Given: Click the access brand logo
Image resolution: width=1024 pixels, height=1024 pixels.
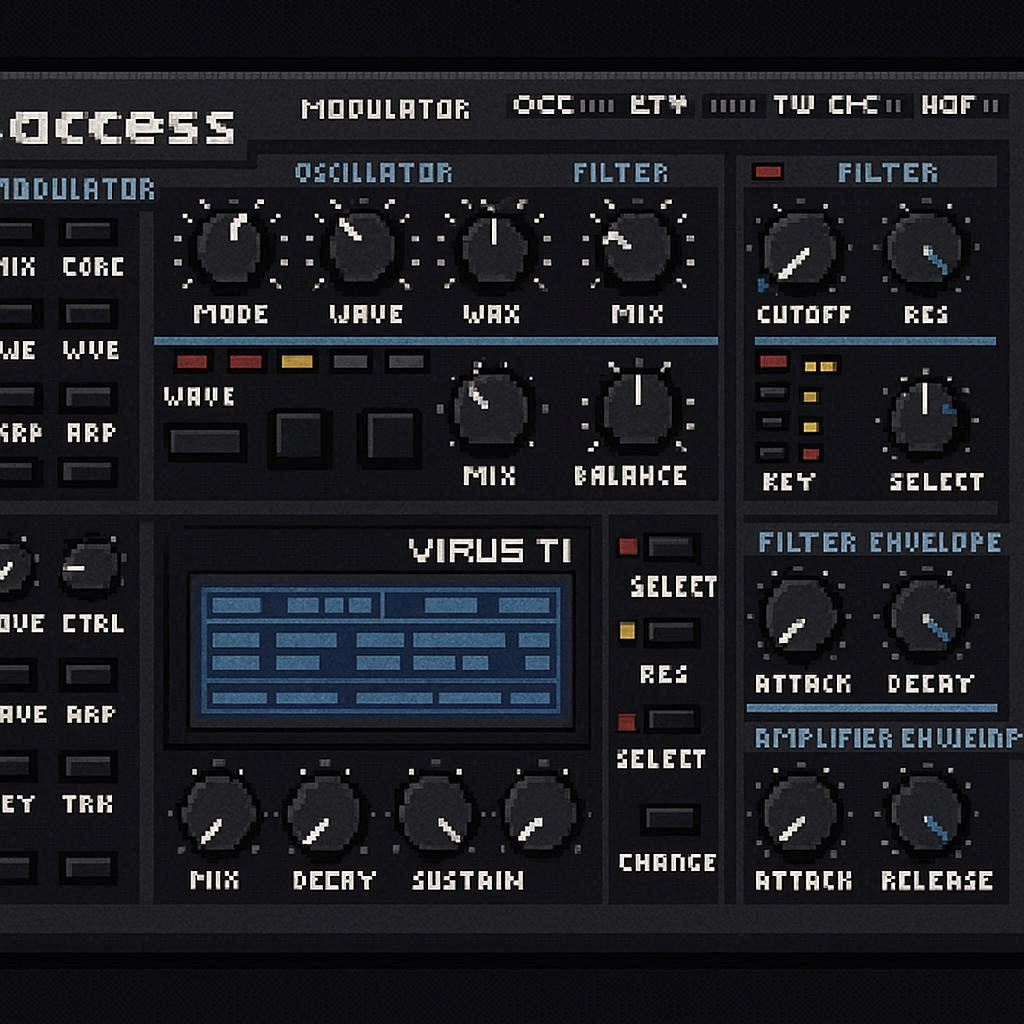Looking at the screenshot, I should click(x=120, y=127).
